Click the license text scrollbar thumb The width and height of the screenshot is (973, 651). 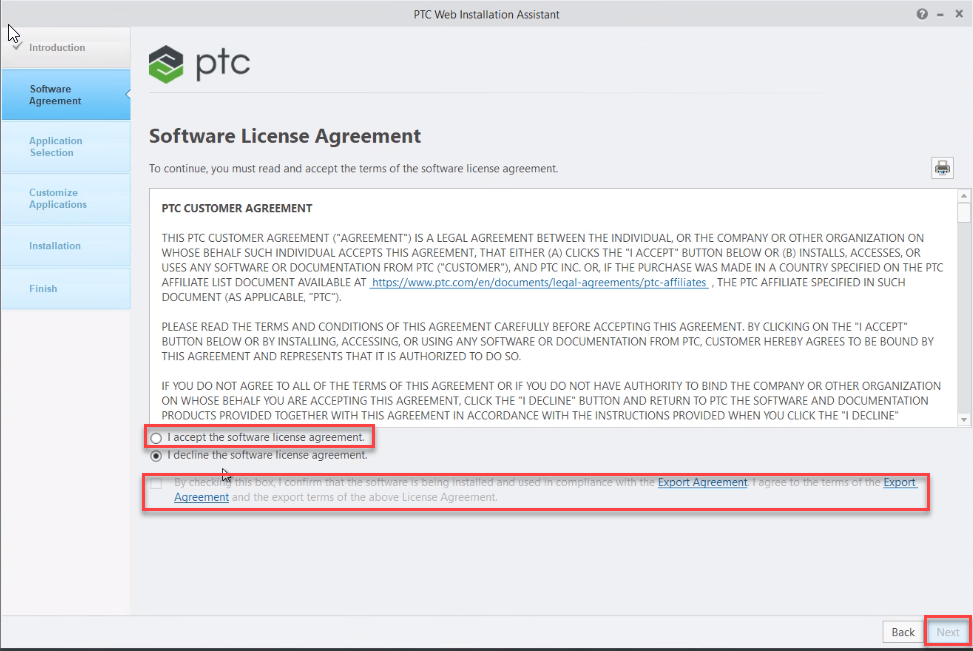click(964, 213)
